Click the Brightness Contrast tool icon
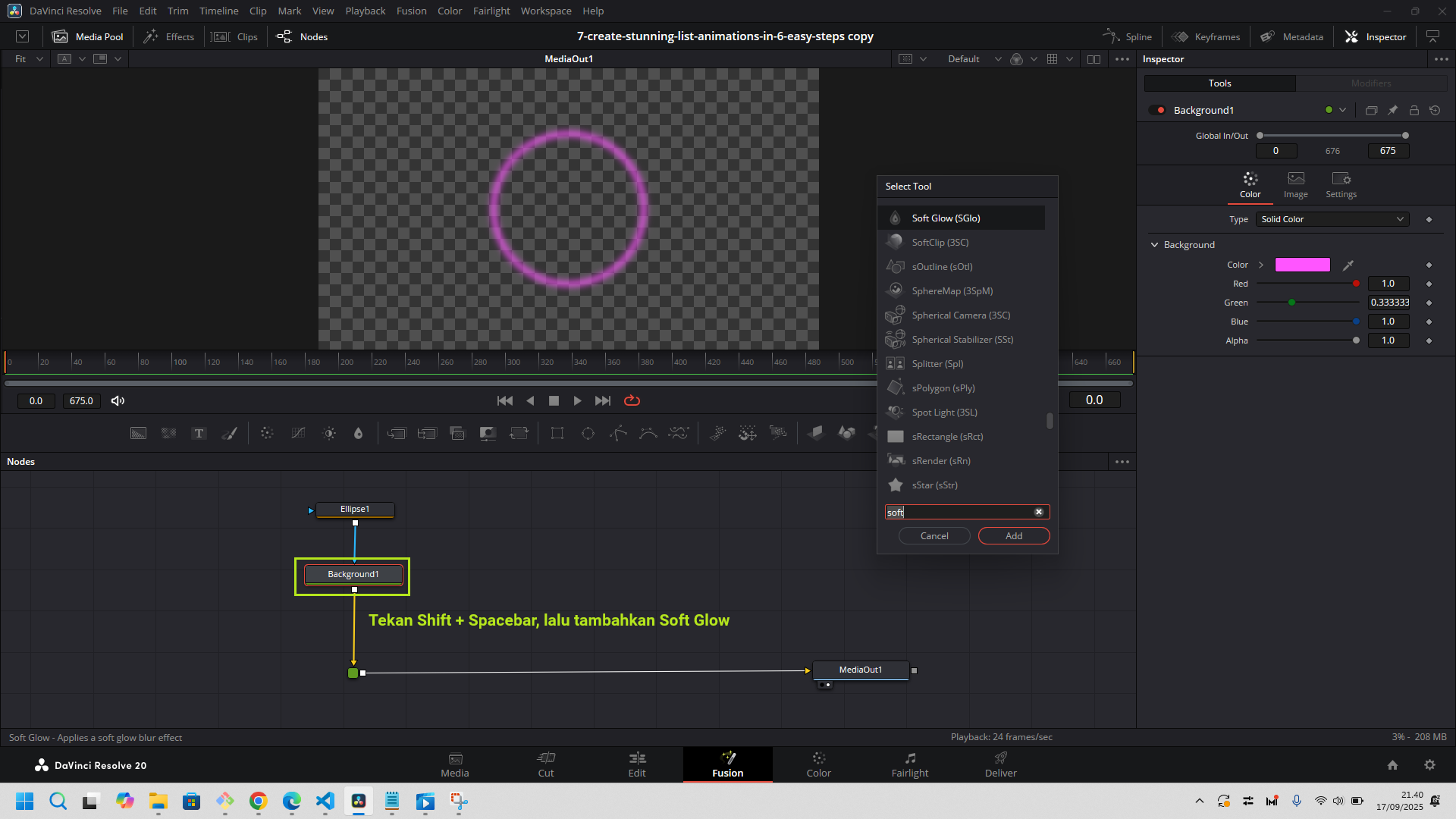The height and width of the screenshot is (819, 1456). click(x=329, y=433)
